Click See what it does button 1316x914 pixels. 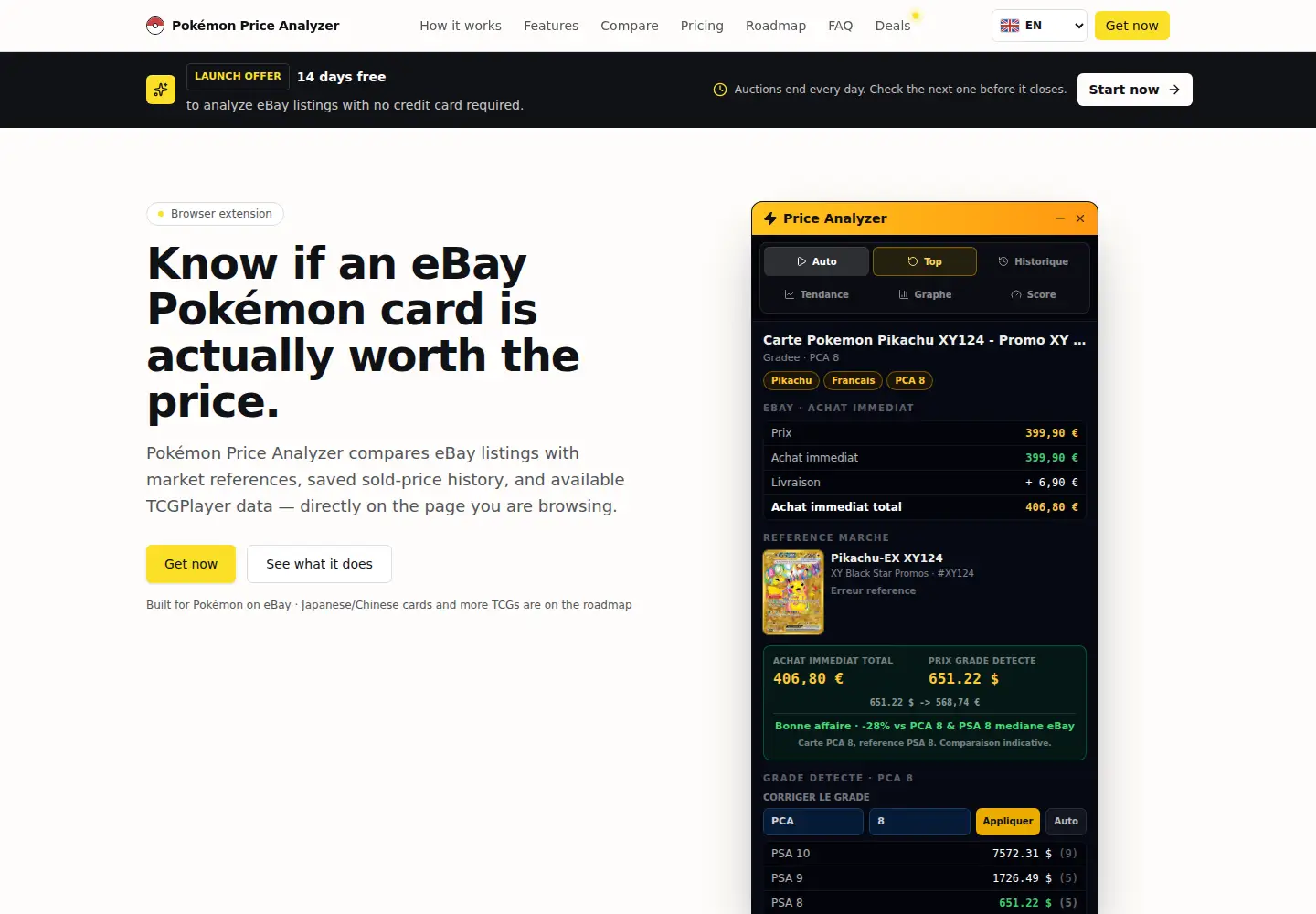319,564
